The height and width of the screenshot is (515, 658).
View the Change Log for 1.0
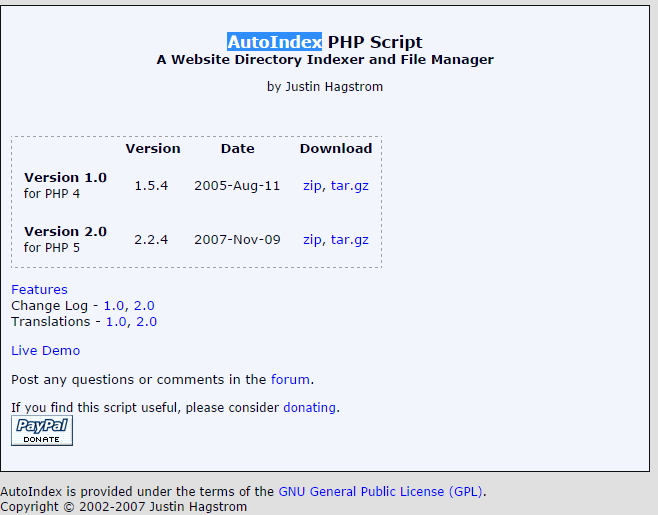click(113, 306)
